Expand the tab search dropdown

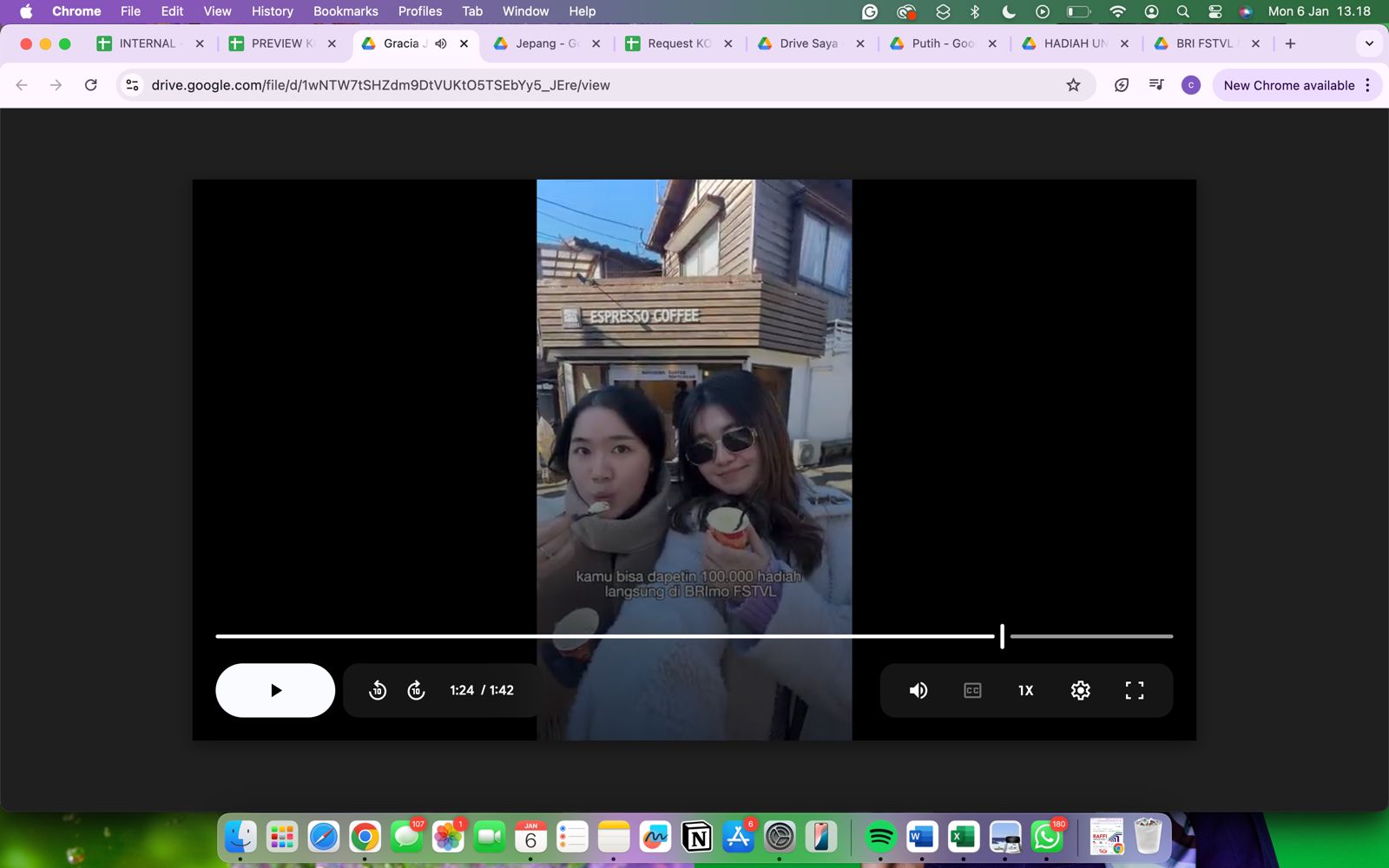point(1369,43)
